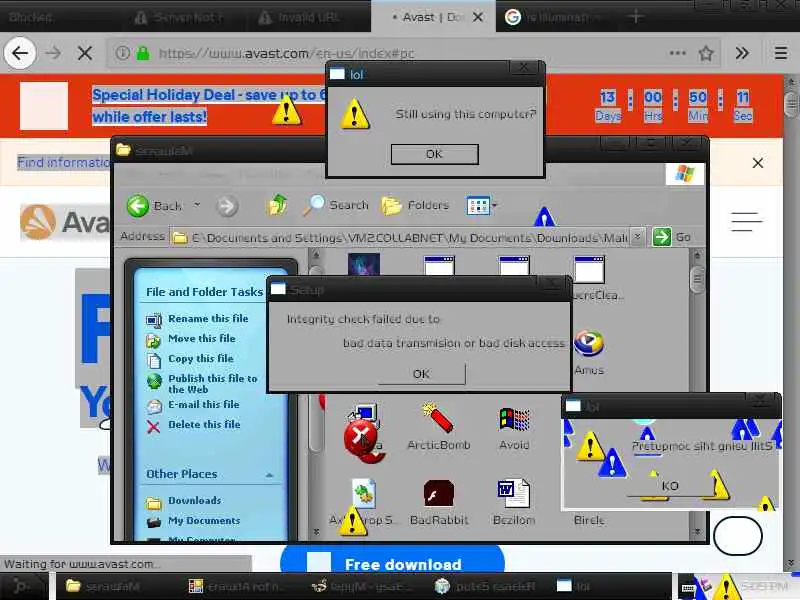Select the ArcticBomb file icon
The width and height of the screenshot is (800, 600).
[439, 428]
